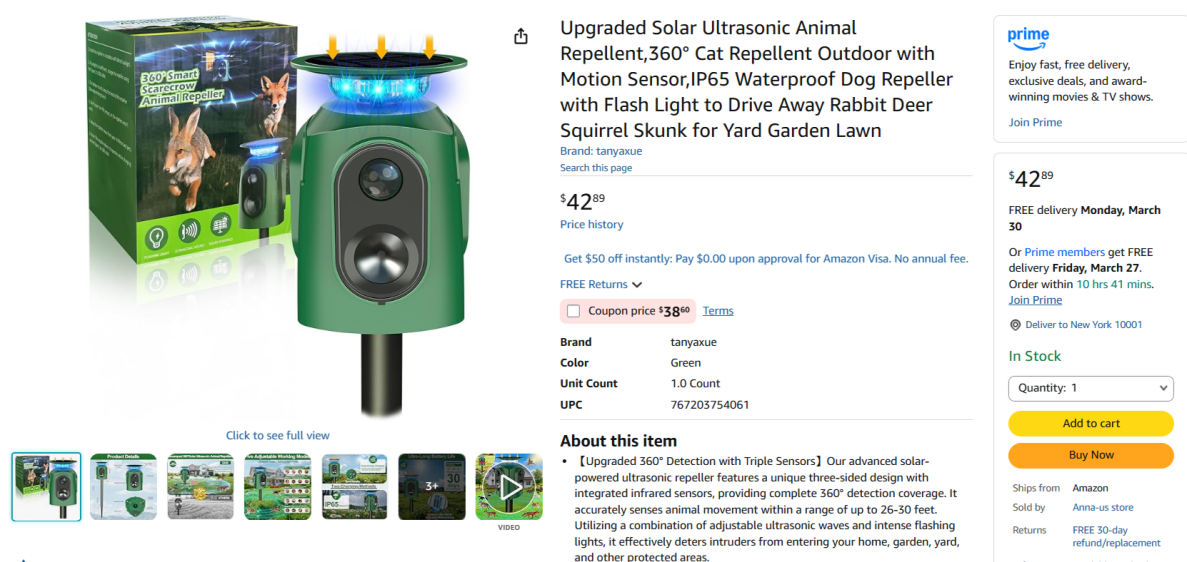Click the share icon above product image

point(521,37)
